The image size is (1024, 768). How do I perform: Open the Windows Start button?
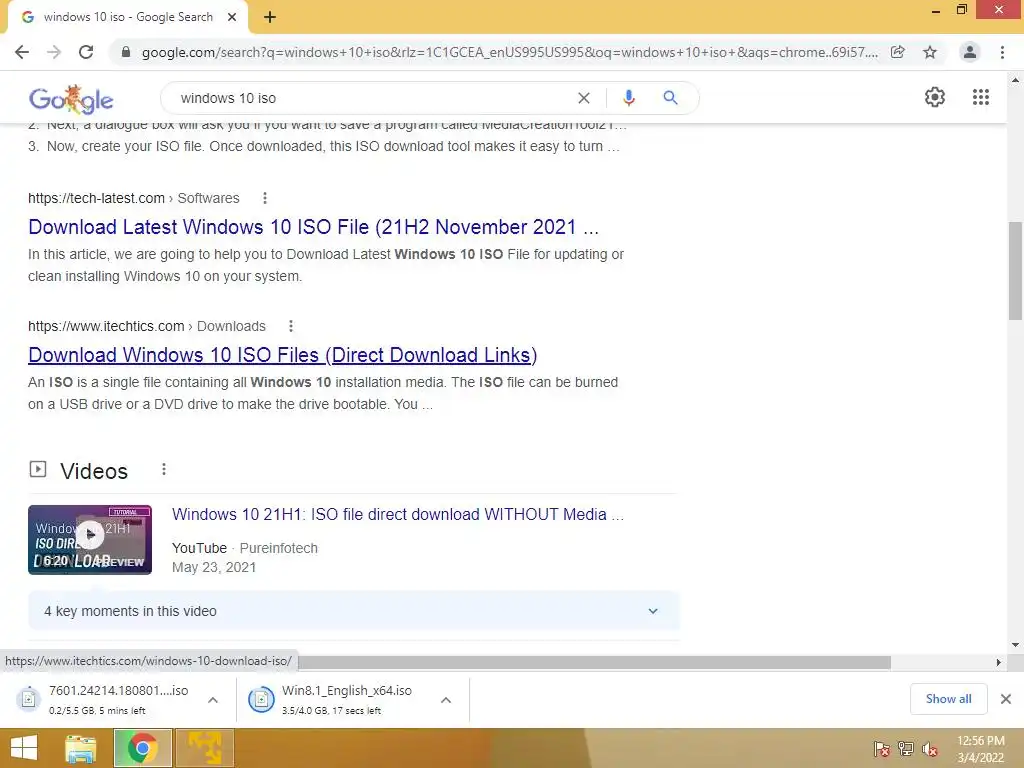tap(24, 748)
